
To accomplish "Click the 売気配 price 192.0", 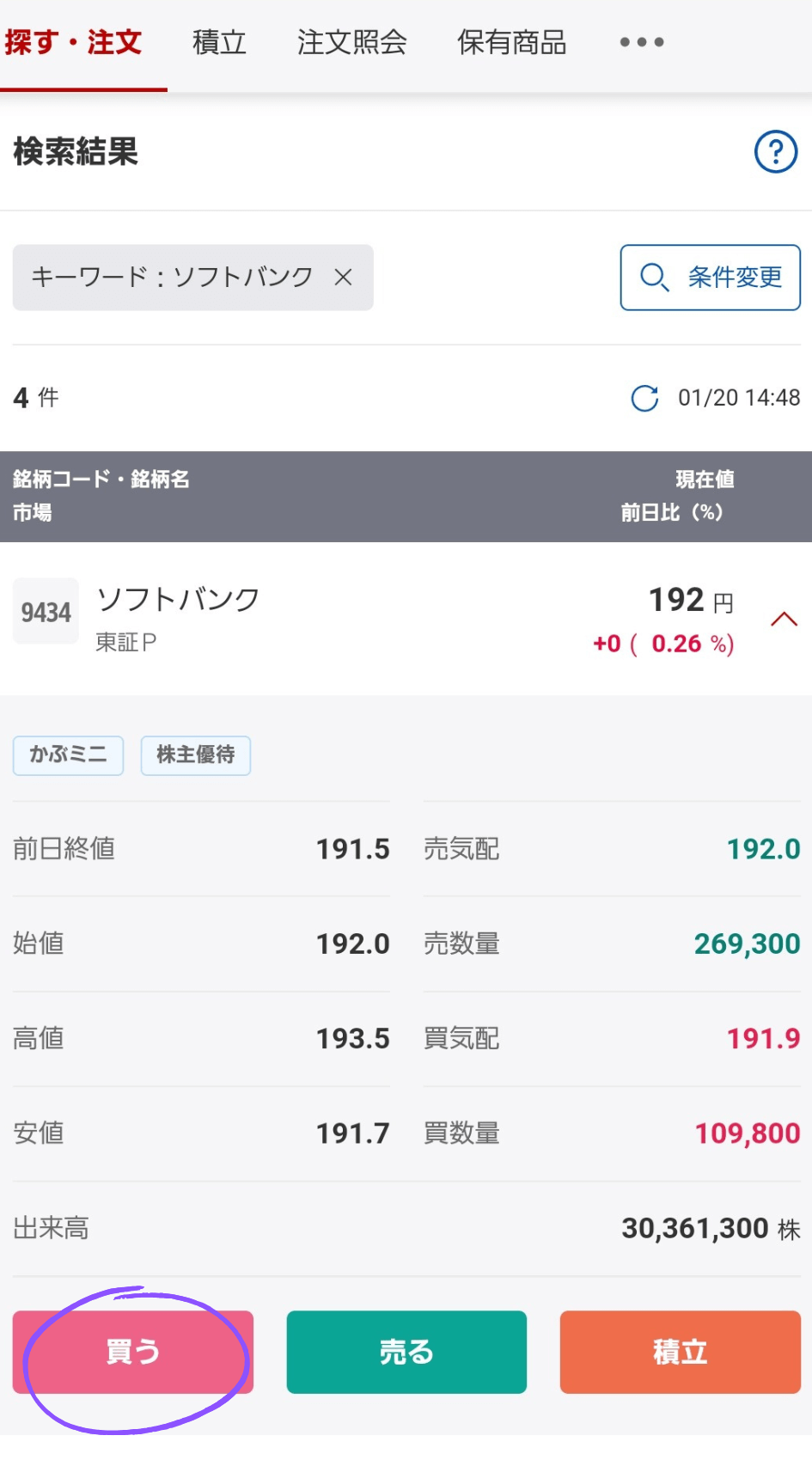I will tap(762, 849).
